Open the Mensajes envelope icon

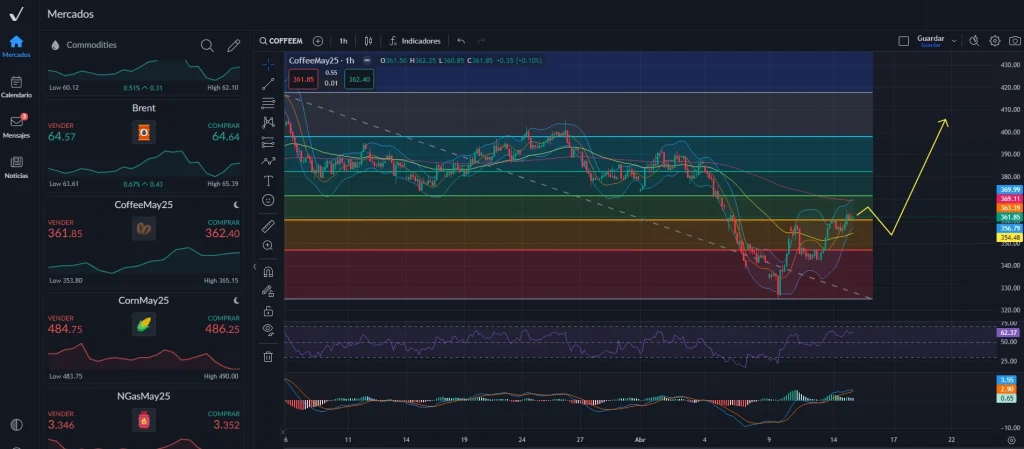click(16, 121)
